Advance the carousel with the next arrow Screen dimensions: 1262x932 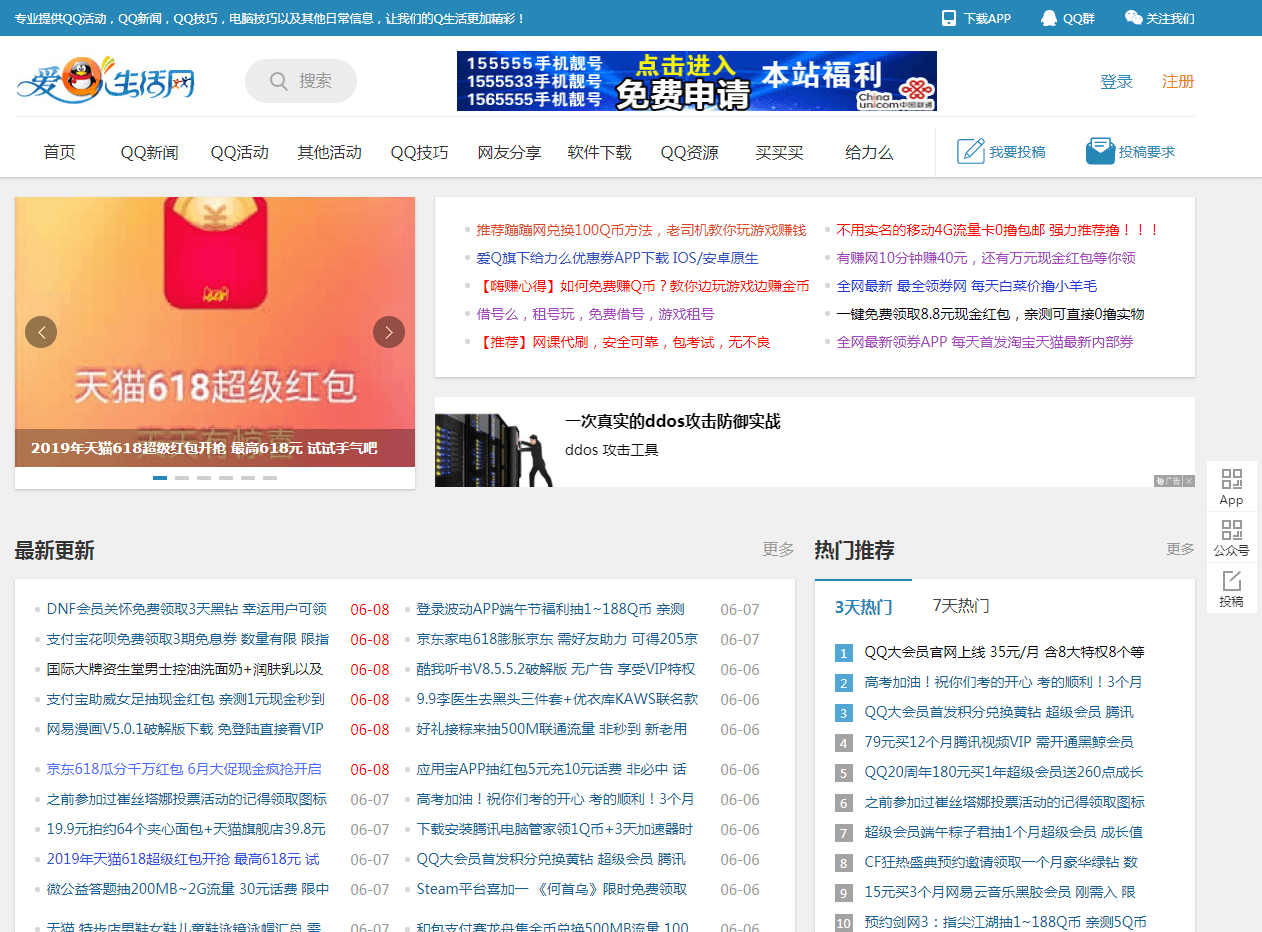[388, 331]
